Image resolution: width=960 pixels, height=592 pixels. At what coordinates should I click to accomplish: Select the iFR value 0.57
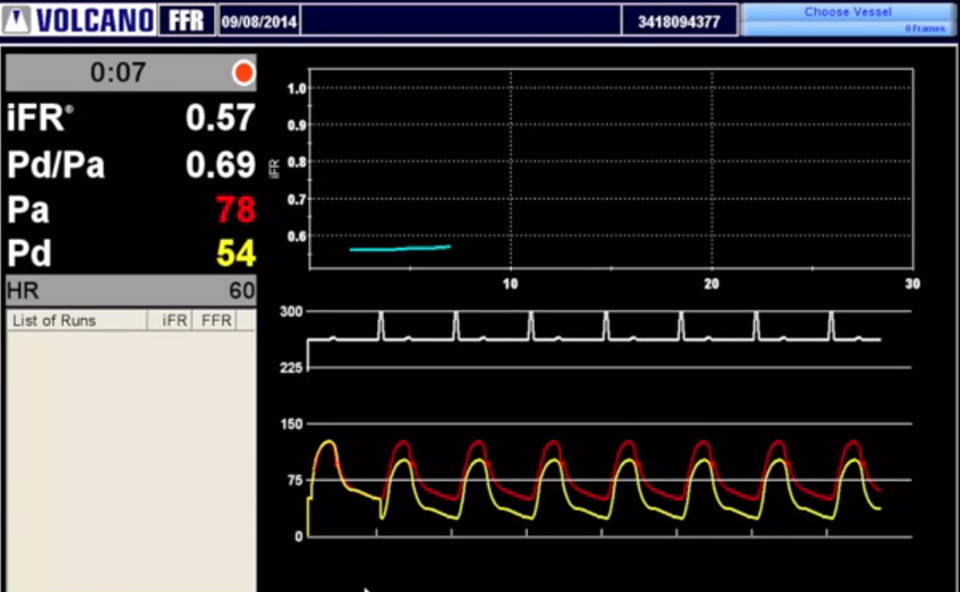pyautogui.click(x=220, y=118)
